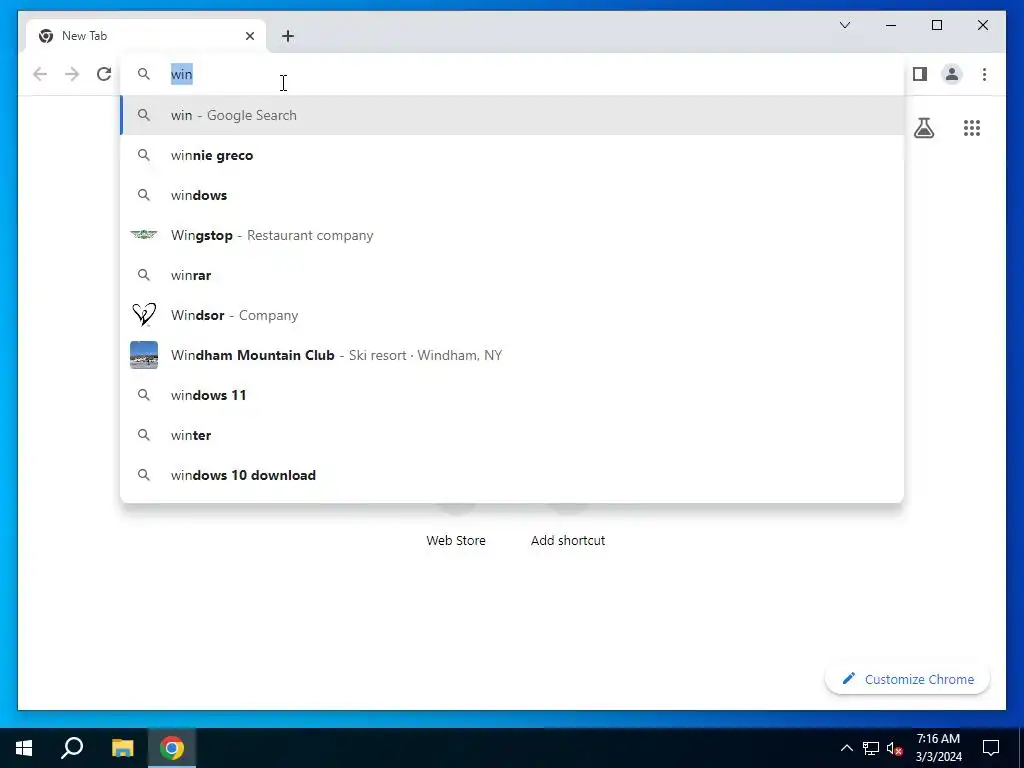Screen dimensions: 1024x768
Task: Open File Explorer from the taskbar
Action: 122,748
